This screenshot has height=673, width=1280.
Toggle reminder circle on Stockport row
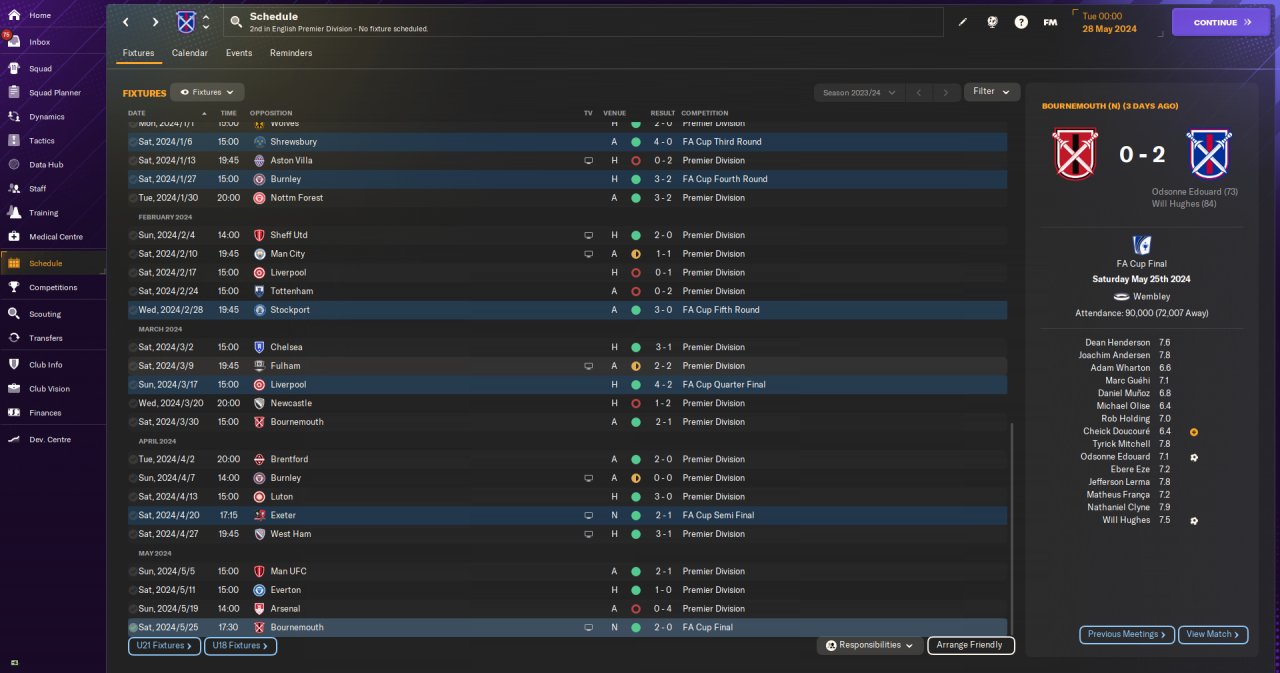[133, 310]
